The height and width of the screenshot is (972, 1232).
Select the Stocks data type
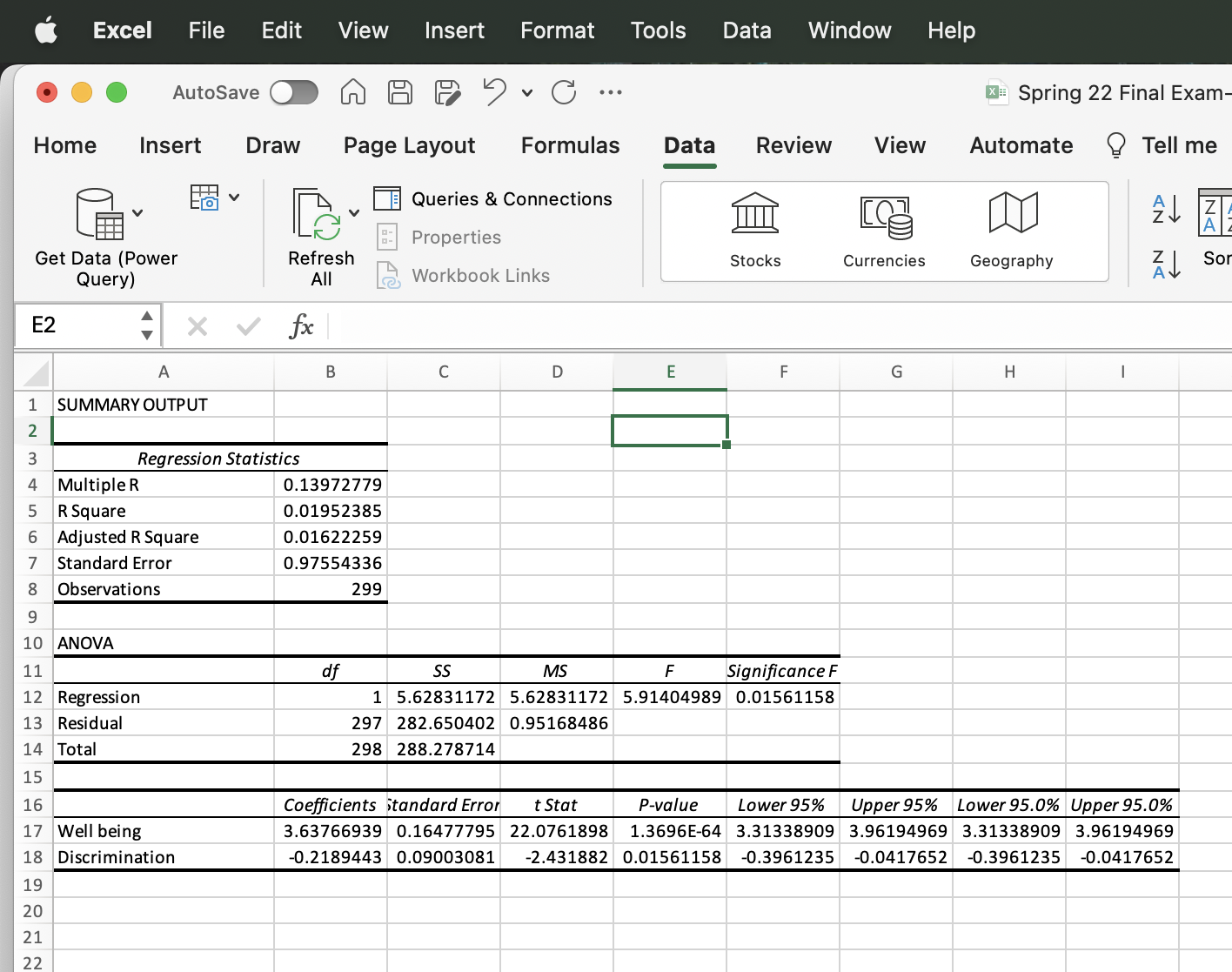pos(754,228)
